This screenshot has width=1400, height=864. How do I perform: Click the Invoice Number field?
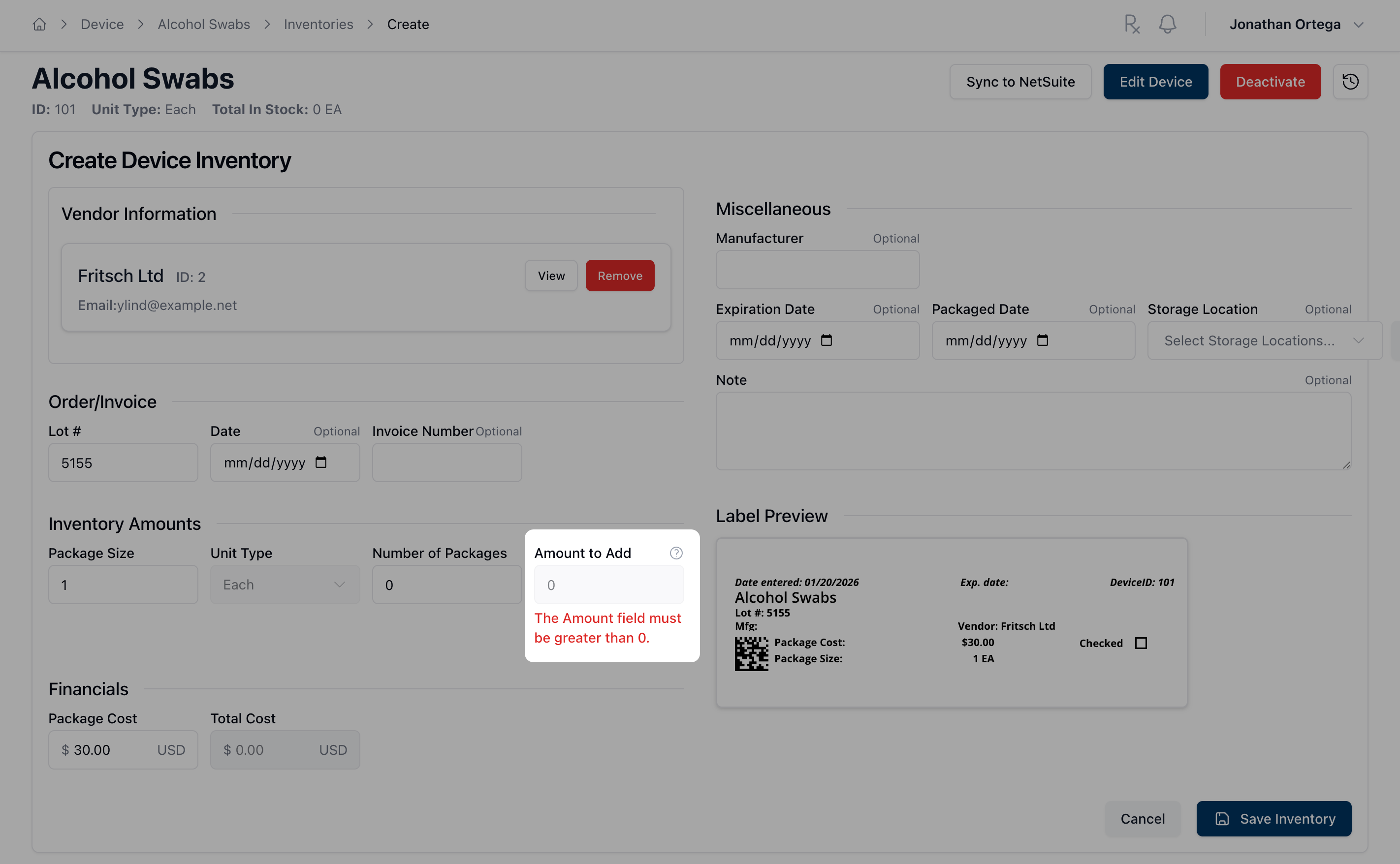click(446, 463)
